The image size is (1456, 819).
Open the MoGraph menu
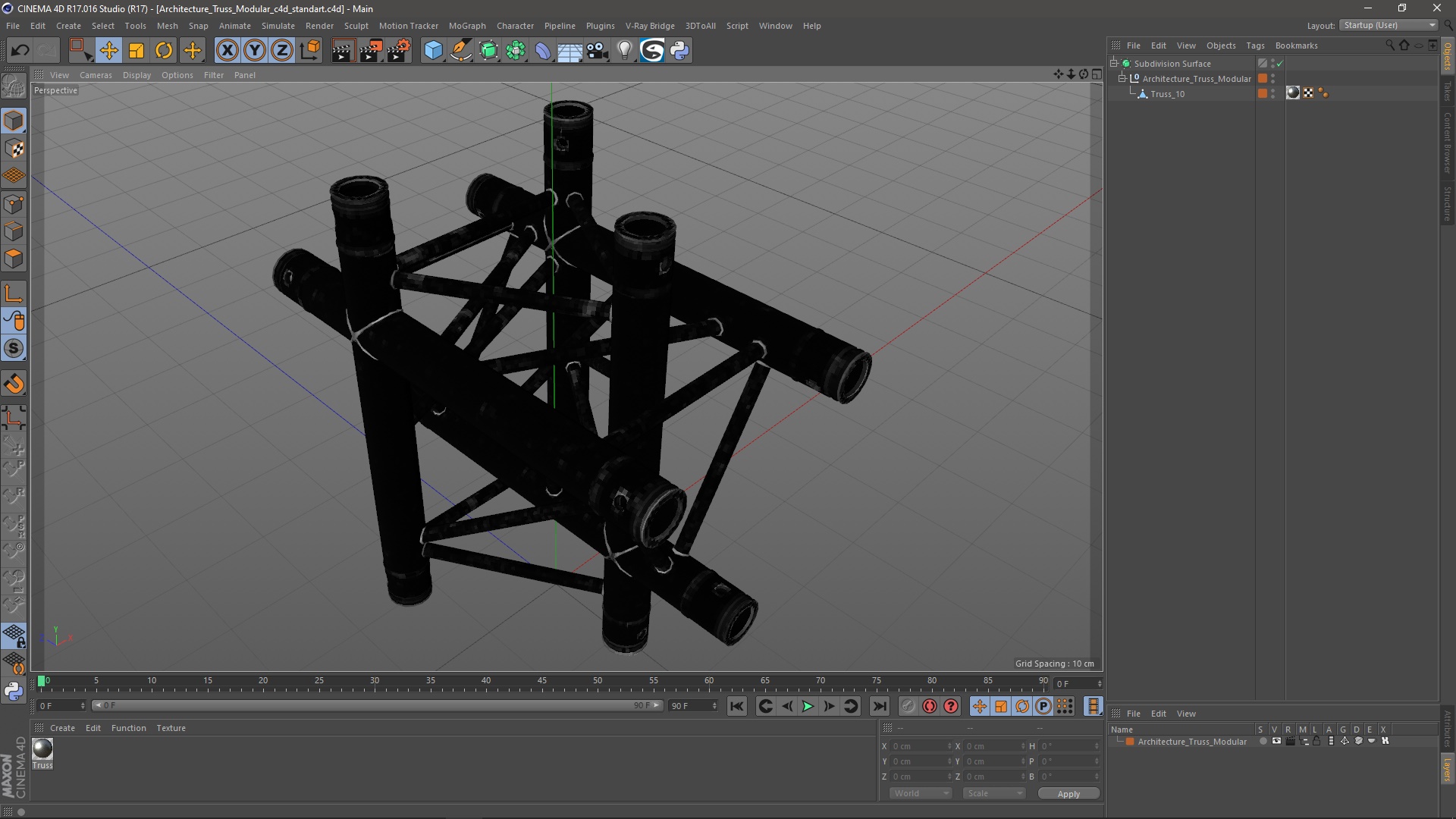[467, 26]
